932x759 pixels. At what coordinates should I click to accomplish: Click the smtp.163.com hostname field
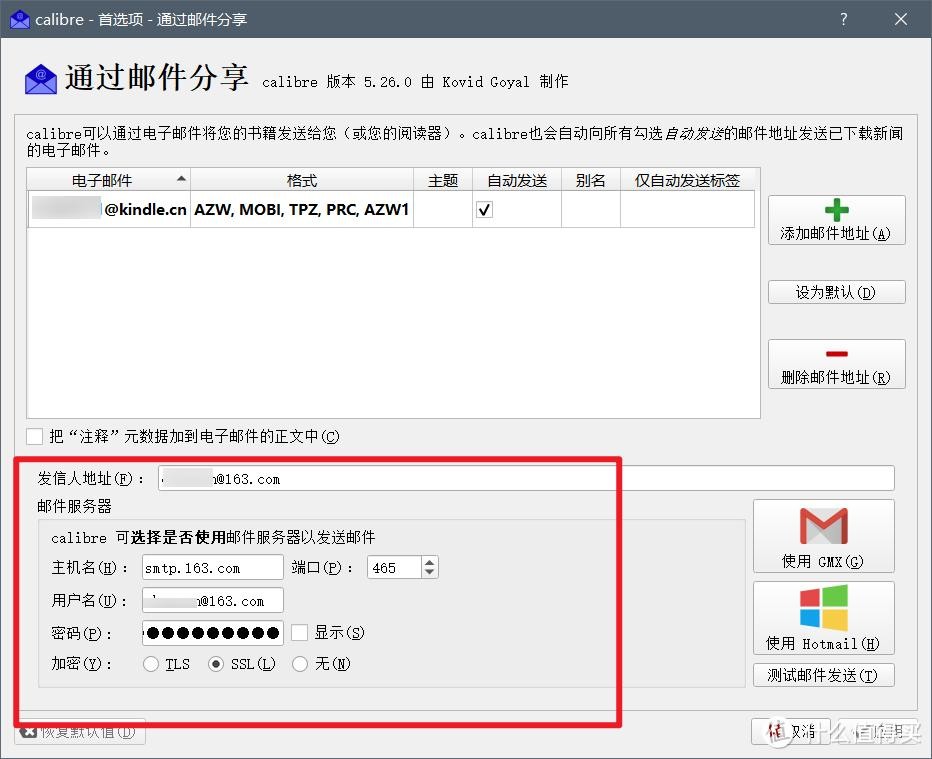click(212, 568)
